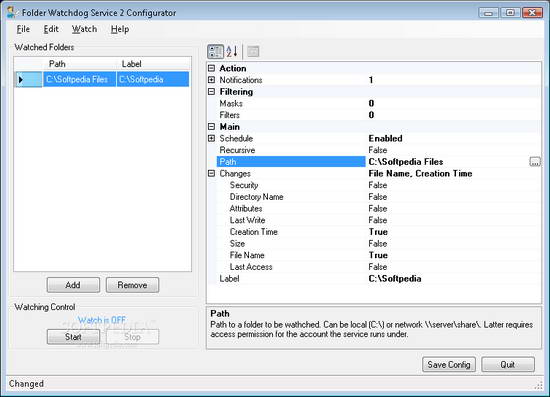This screenshot has height=397, width=550.
Task: Collapse the Action category
Action: [x=211, y=68]
